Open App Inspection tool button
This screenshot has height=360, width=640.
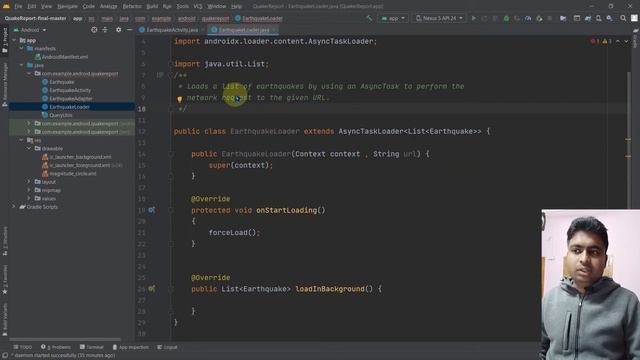(x=131, y=347)
